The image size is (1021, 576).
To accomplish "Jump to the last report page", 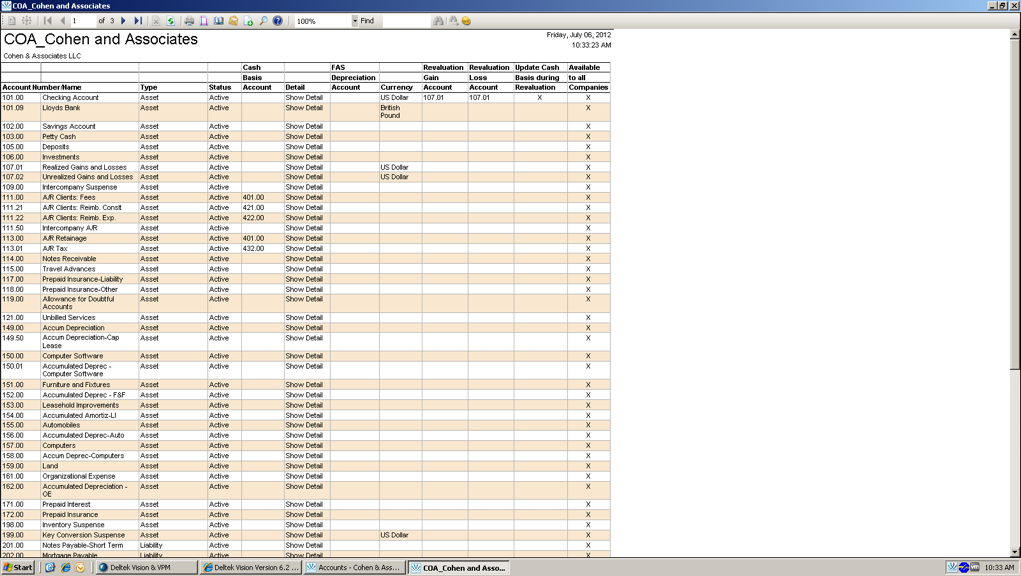I will click(x=138, y=21).
